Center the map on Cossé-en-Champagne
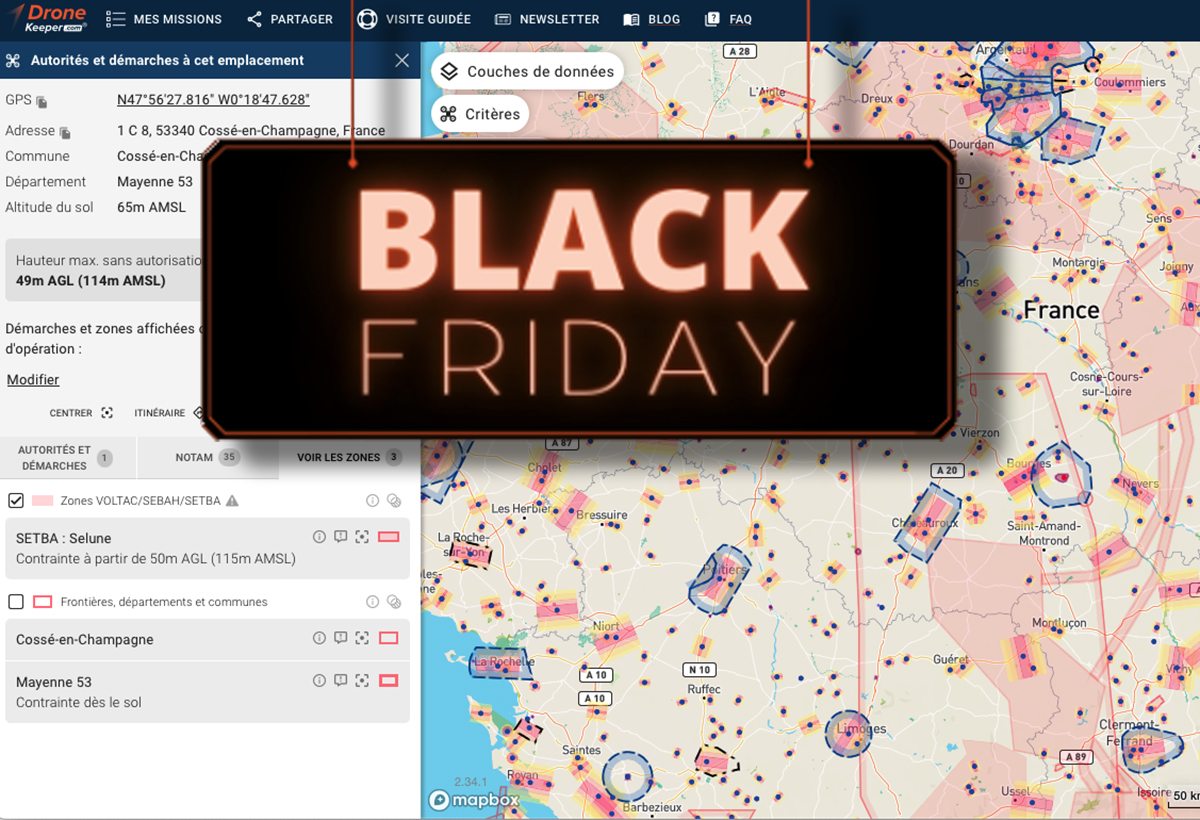The image size is (1200, 820). point(362,638)
